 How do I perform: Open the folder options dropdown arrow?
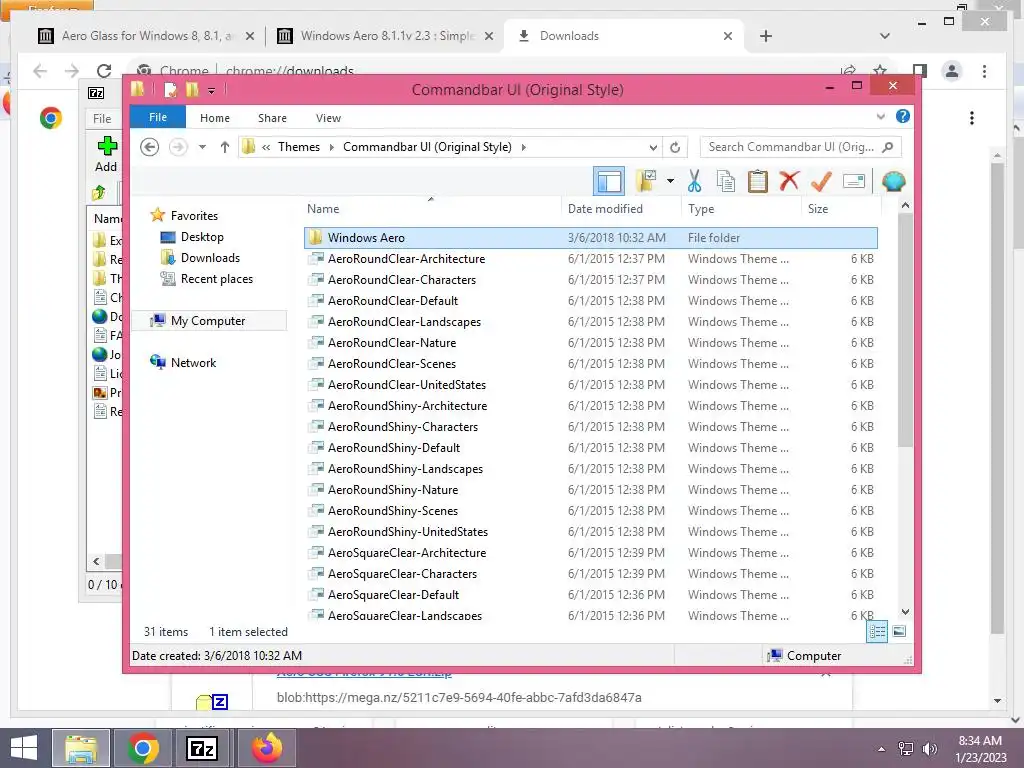[670, 181]
